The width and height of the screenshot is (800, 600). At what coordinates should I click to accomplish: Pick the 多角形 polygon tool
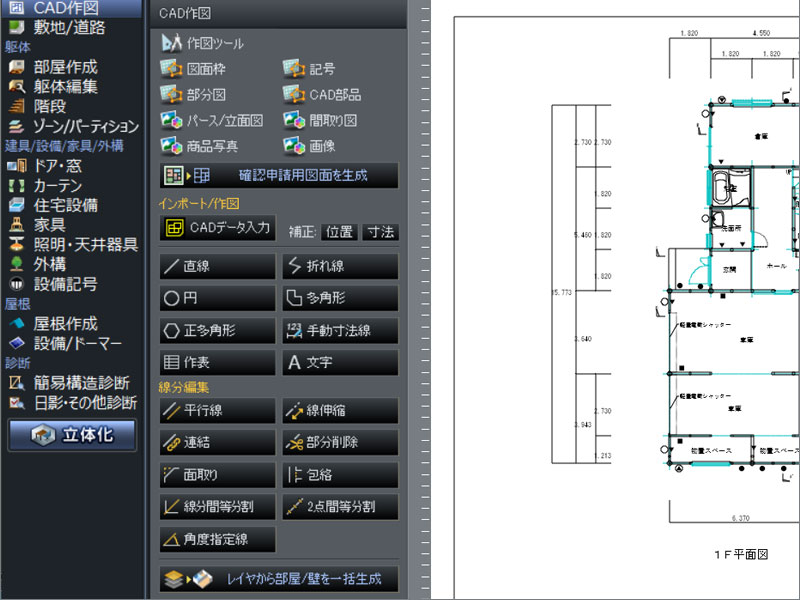[x=340, y=298]
